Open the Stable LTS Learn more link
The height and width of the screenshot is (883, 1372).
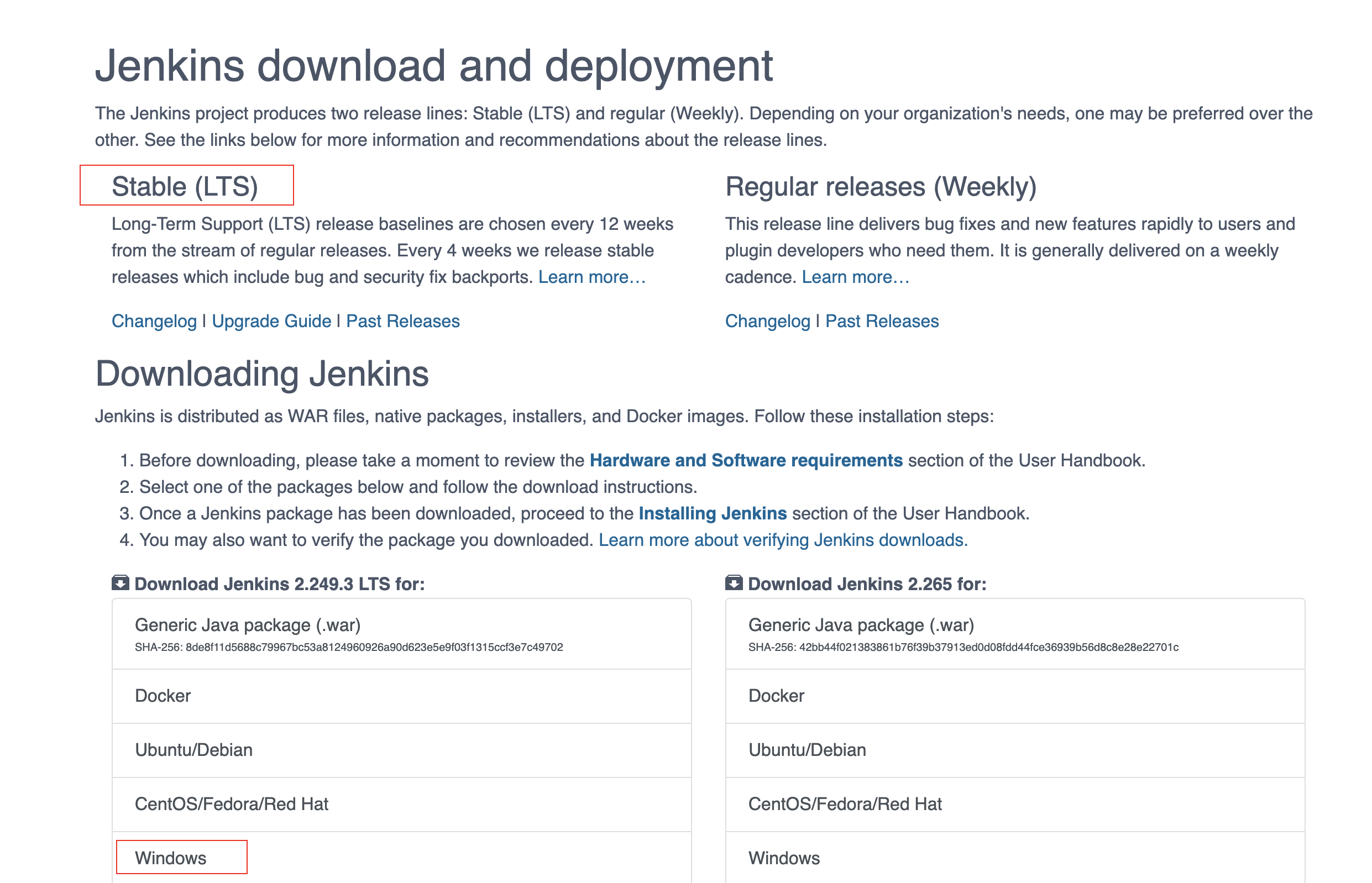tap(592, 277)
